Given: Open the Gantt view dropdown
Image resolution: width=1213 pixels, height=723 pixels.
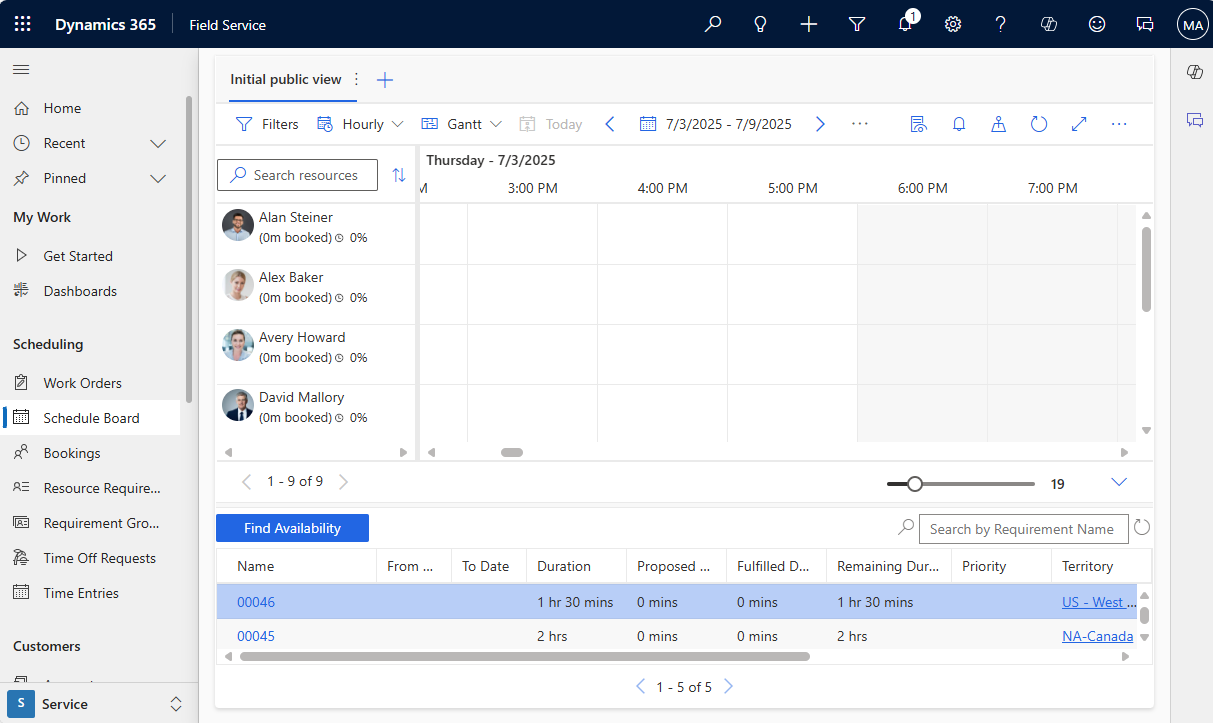Looking at the screenshot, I should (461, 123).
